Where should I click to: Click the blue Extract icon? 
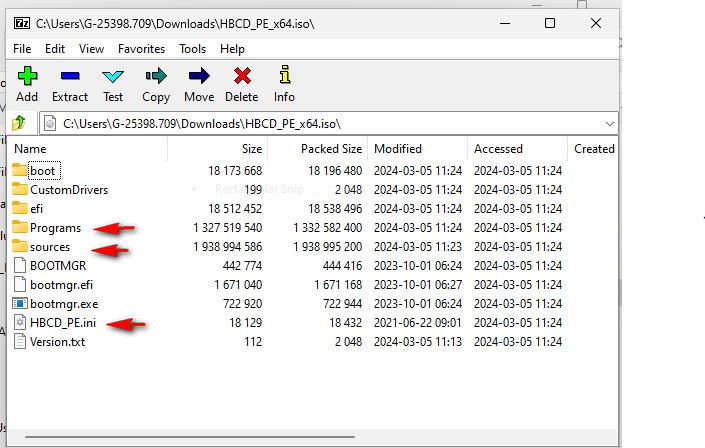[70, 76]
